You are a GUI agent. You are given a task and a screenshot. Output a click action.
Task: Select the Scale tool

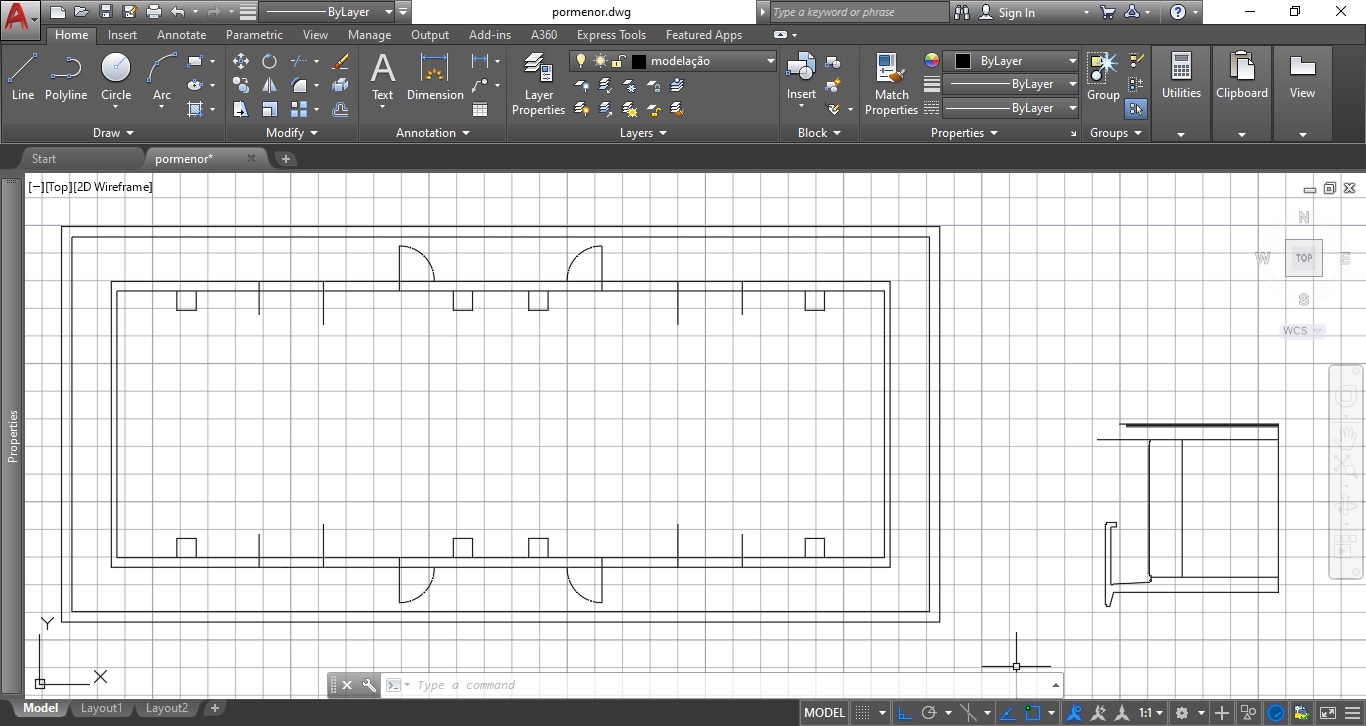(270, 109)
